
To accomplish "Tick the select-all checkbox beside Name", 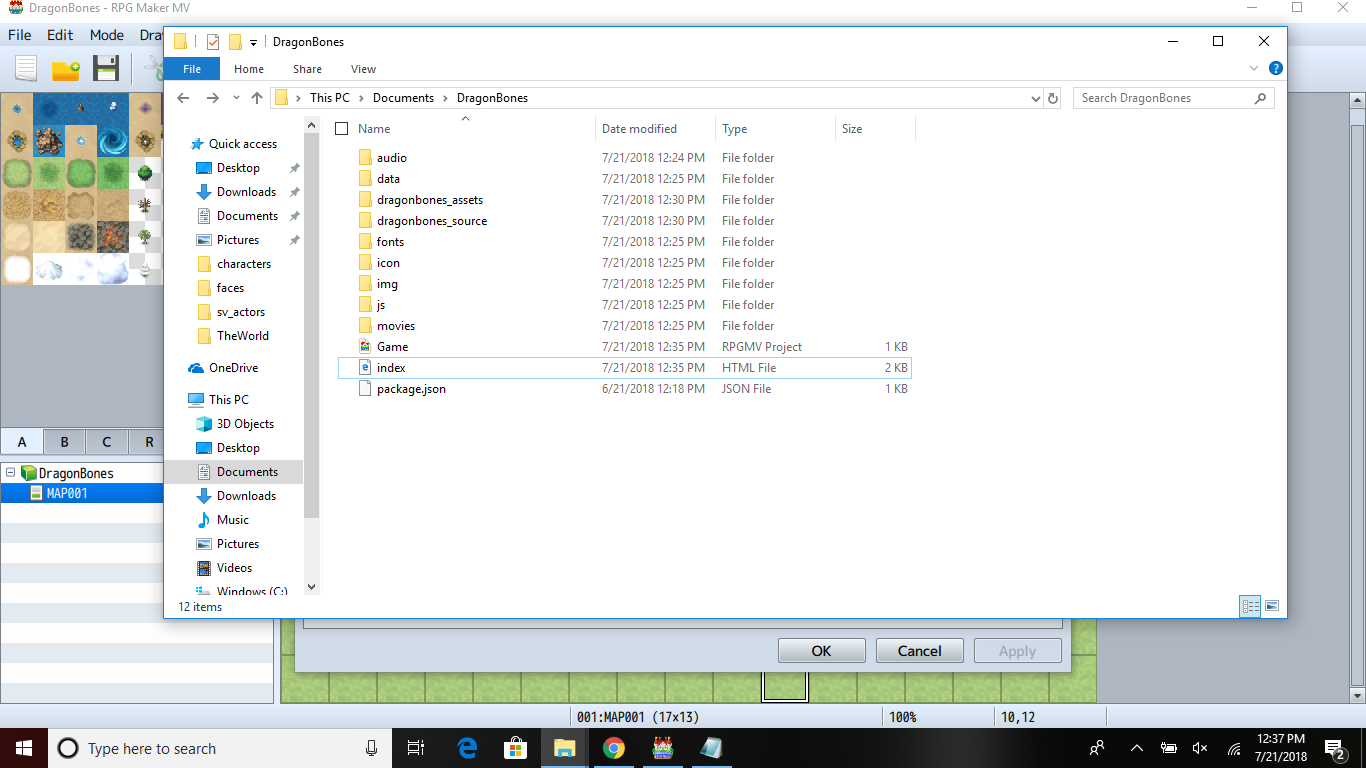I will click(342, 129).
